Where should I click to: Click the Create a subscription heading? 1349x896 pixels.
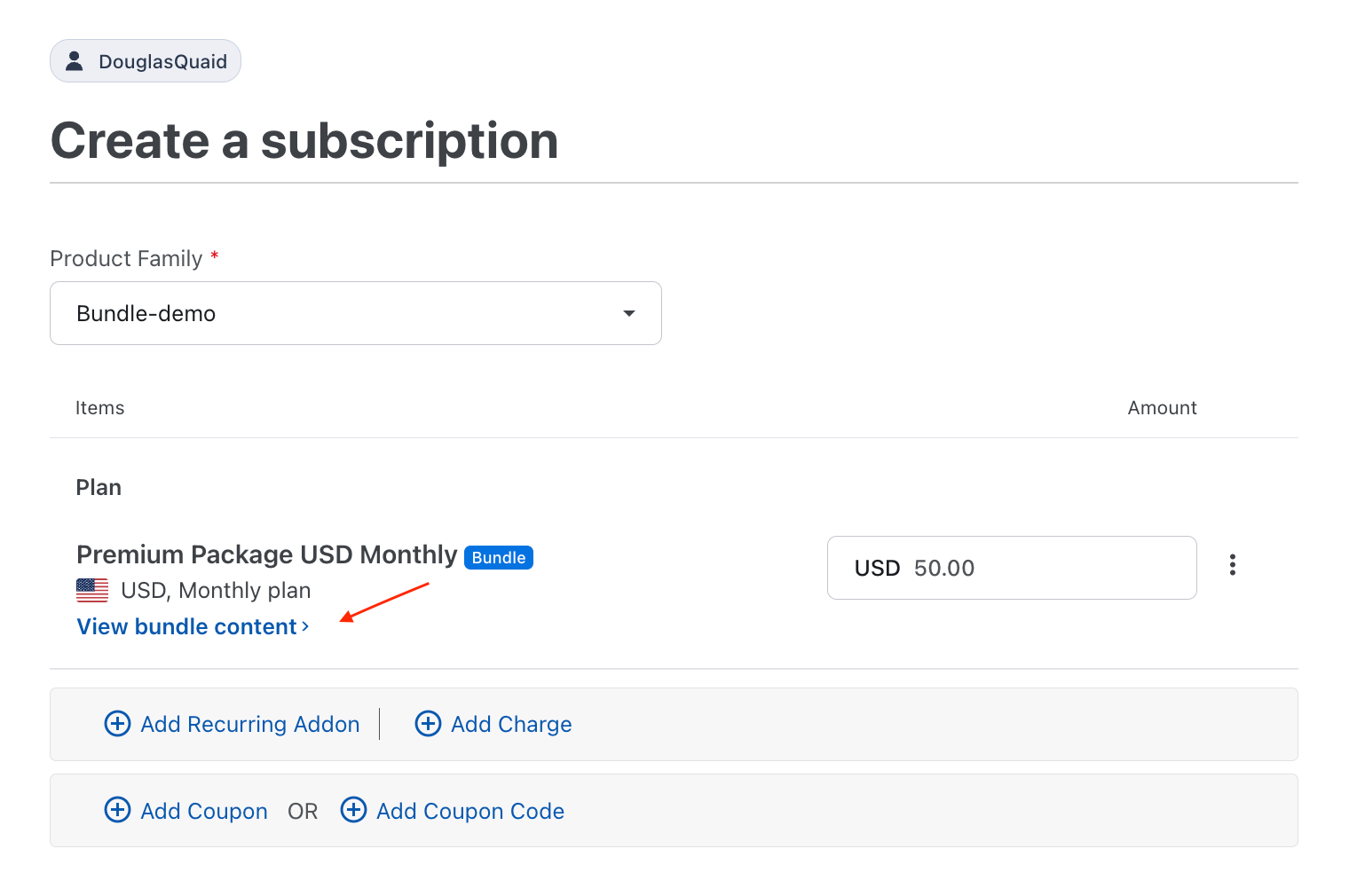(304, 140)
